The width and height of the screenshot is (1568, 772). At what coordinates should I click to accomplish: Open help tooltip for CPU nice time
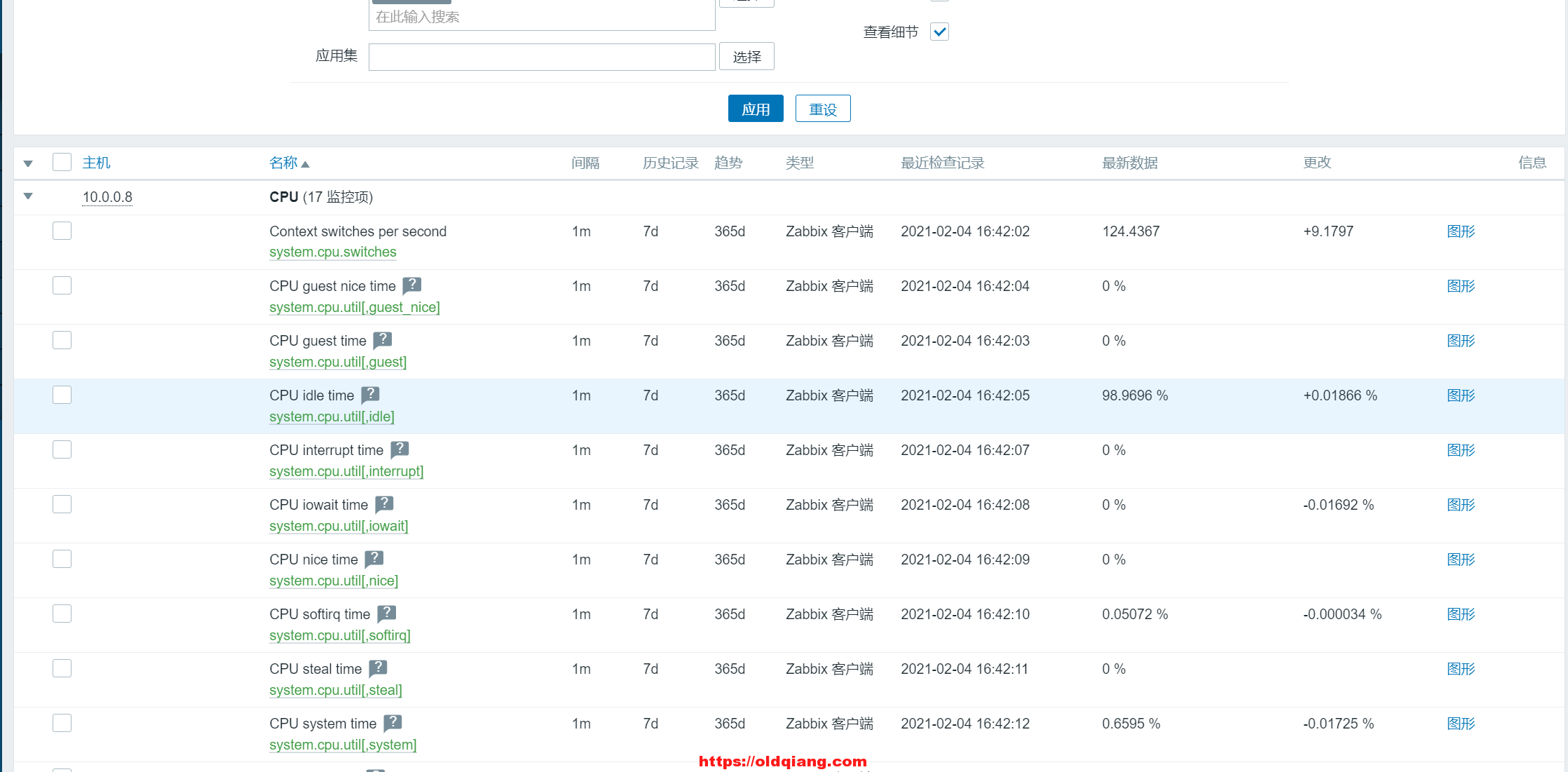point(374,558)
